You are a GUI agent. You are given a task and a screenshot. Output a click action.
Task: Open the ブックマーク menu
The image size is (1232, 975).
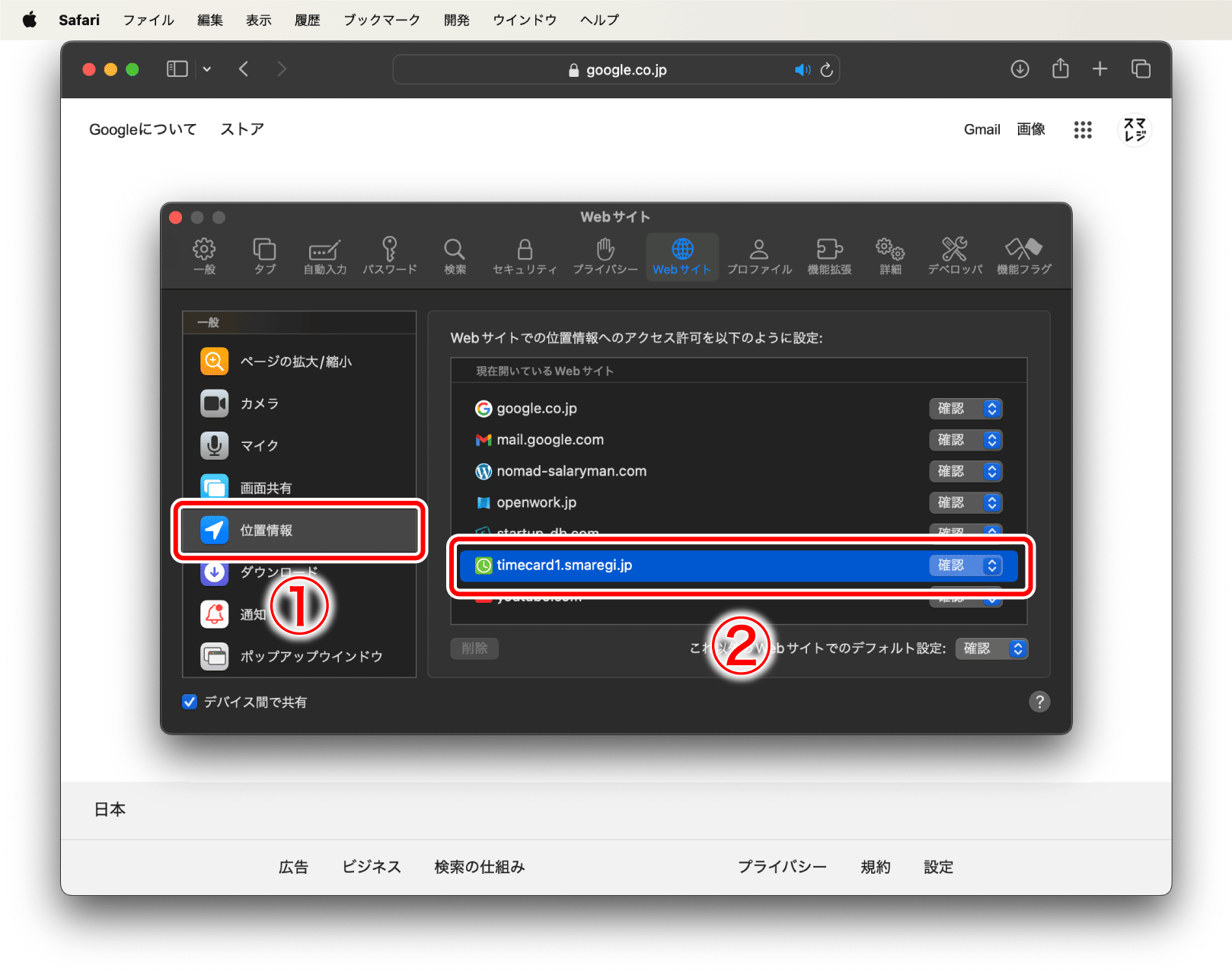[381, 19]
